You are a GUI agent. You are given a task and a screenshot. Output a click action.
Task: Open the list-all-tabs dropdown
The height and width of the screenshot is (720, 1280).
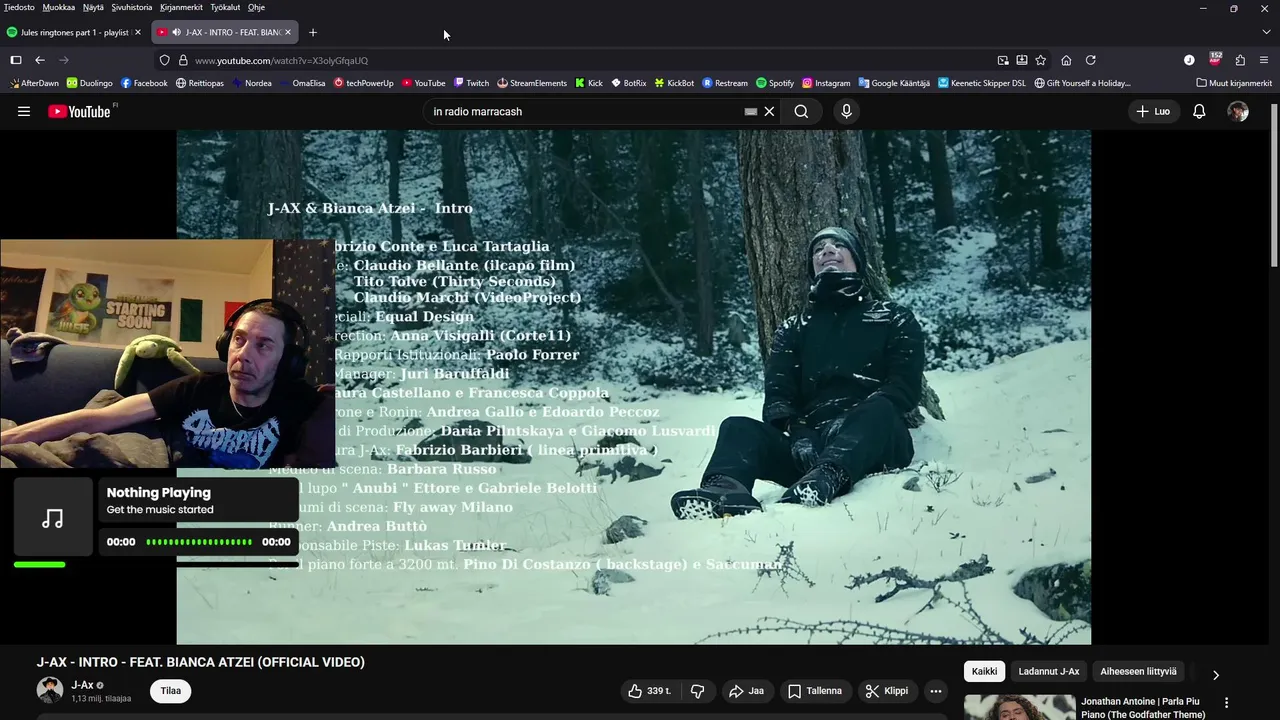[x=1265, y=32]
